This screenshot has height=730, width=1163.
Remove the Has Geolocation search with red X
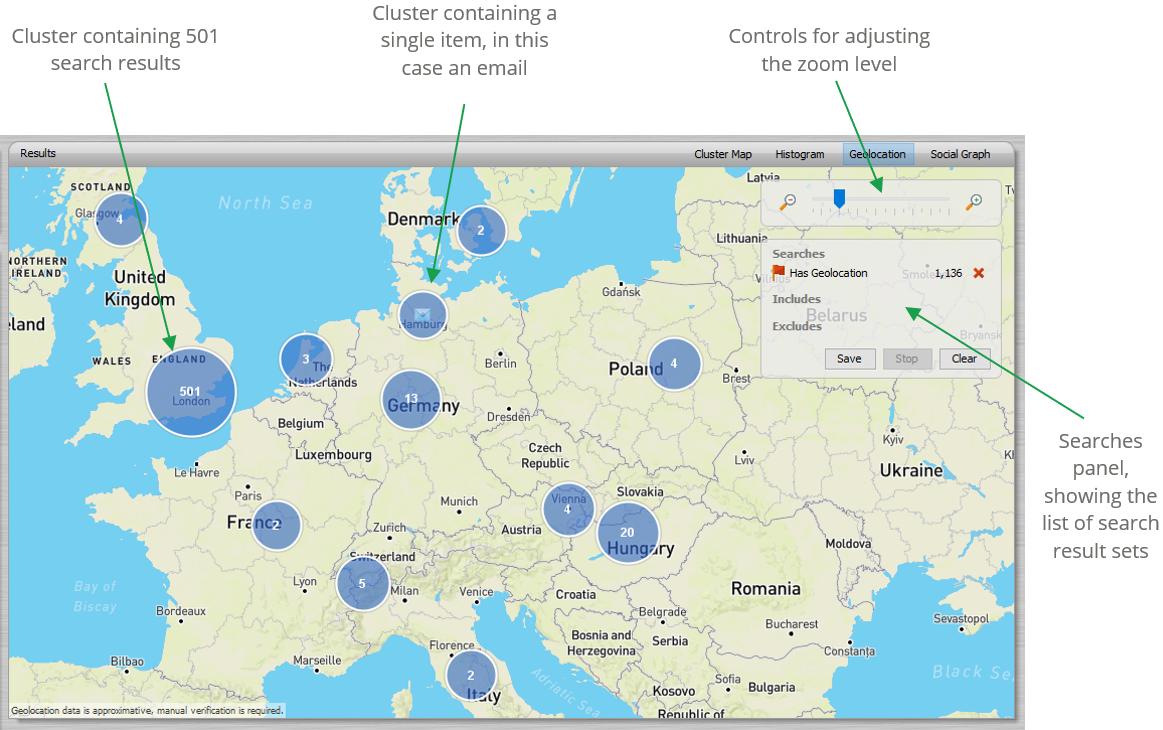pos(979,273)
